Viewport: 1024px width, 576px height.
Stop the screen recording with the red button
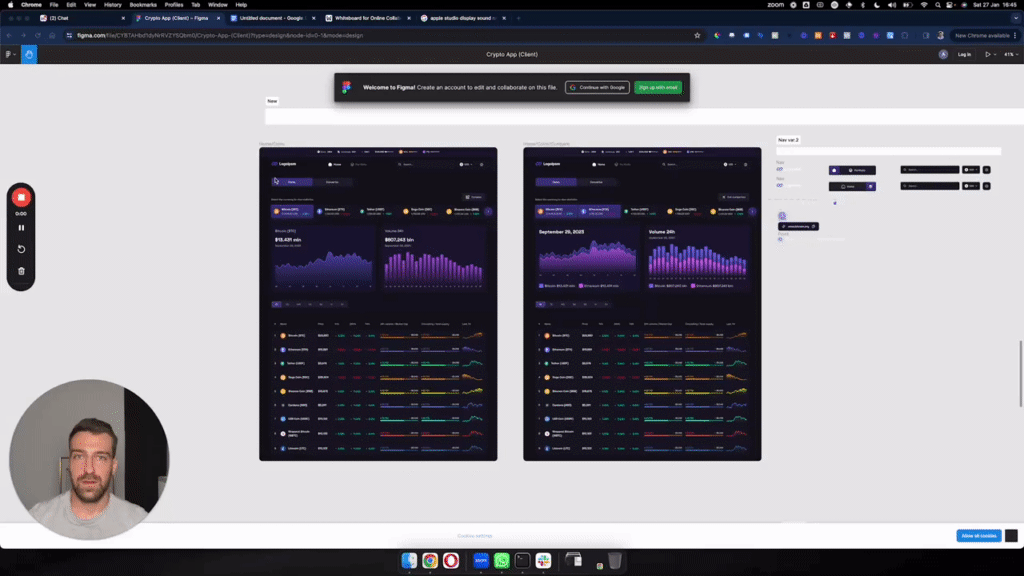pos(20,197)
